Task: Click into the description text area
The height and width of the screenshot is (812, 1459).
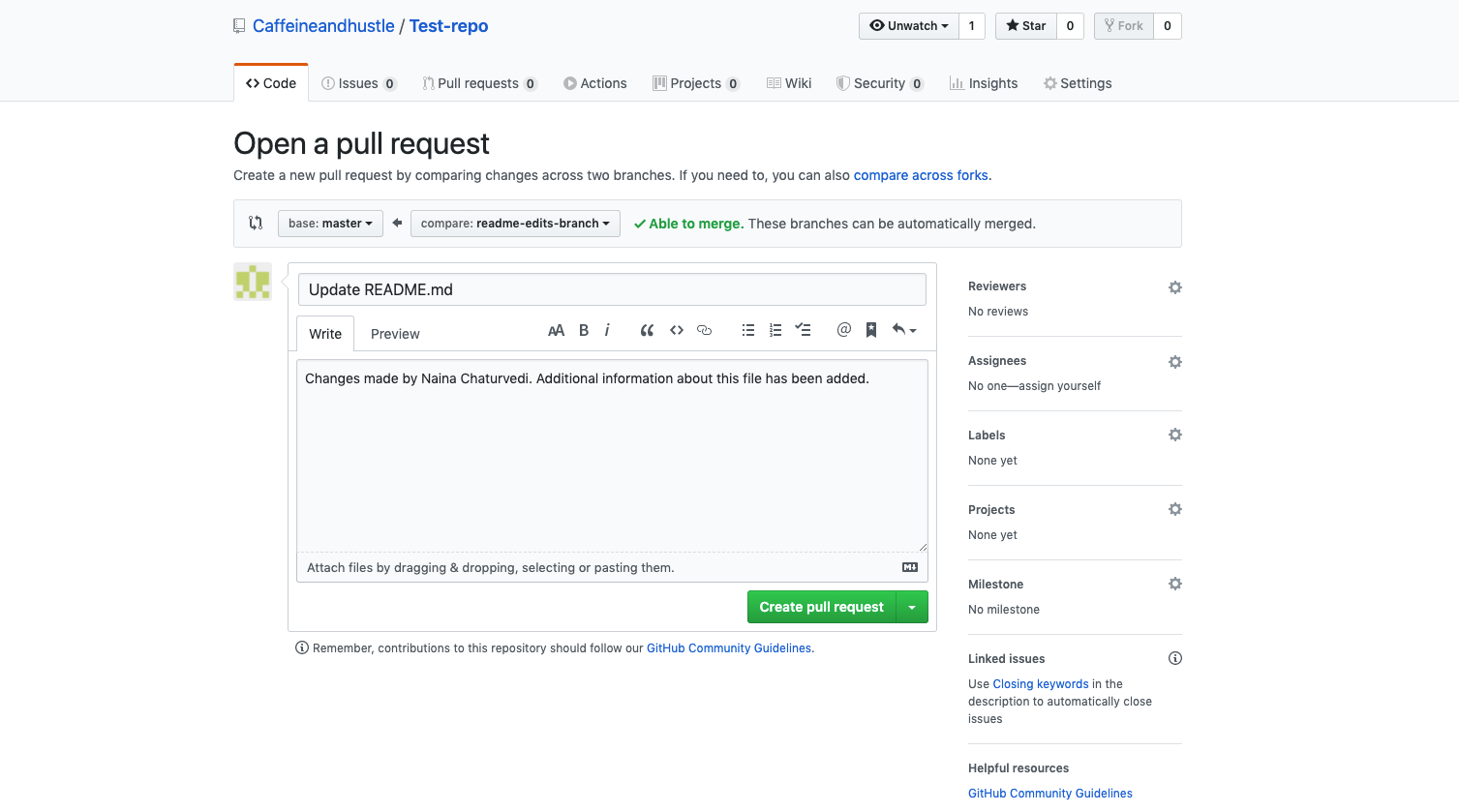Action: click(612, 456)
